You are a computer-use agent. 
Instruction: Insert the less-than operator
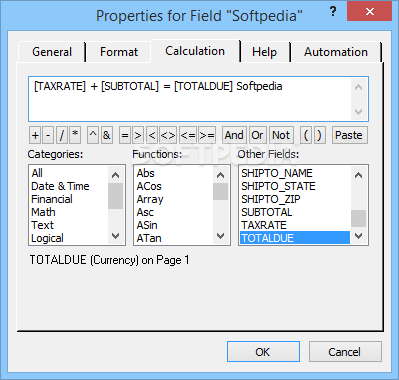152,135
